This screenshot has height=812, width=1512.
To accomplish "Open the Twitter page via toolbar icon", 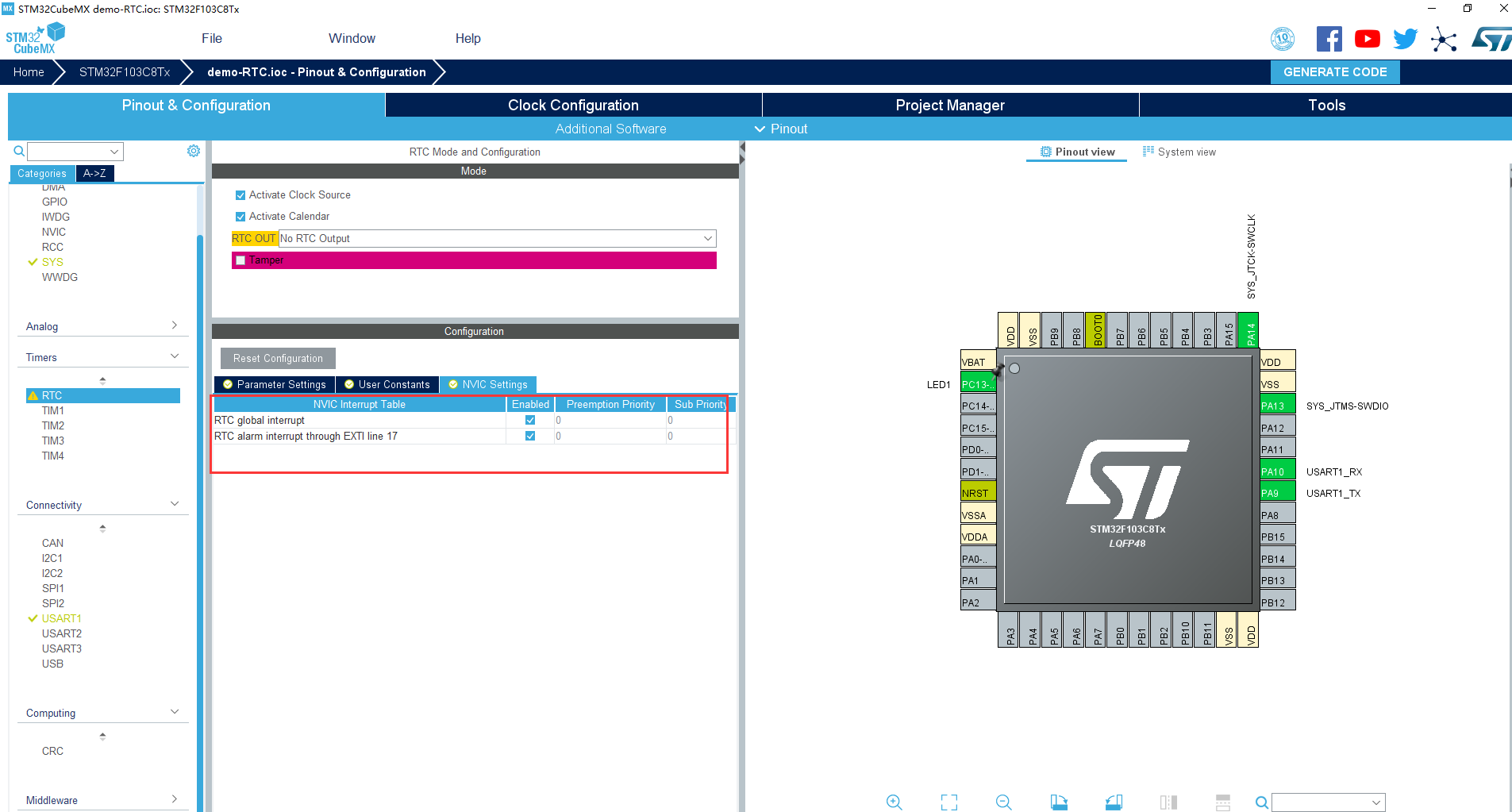I will coord(1405,38).
